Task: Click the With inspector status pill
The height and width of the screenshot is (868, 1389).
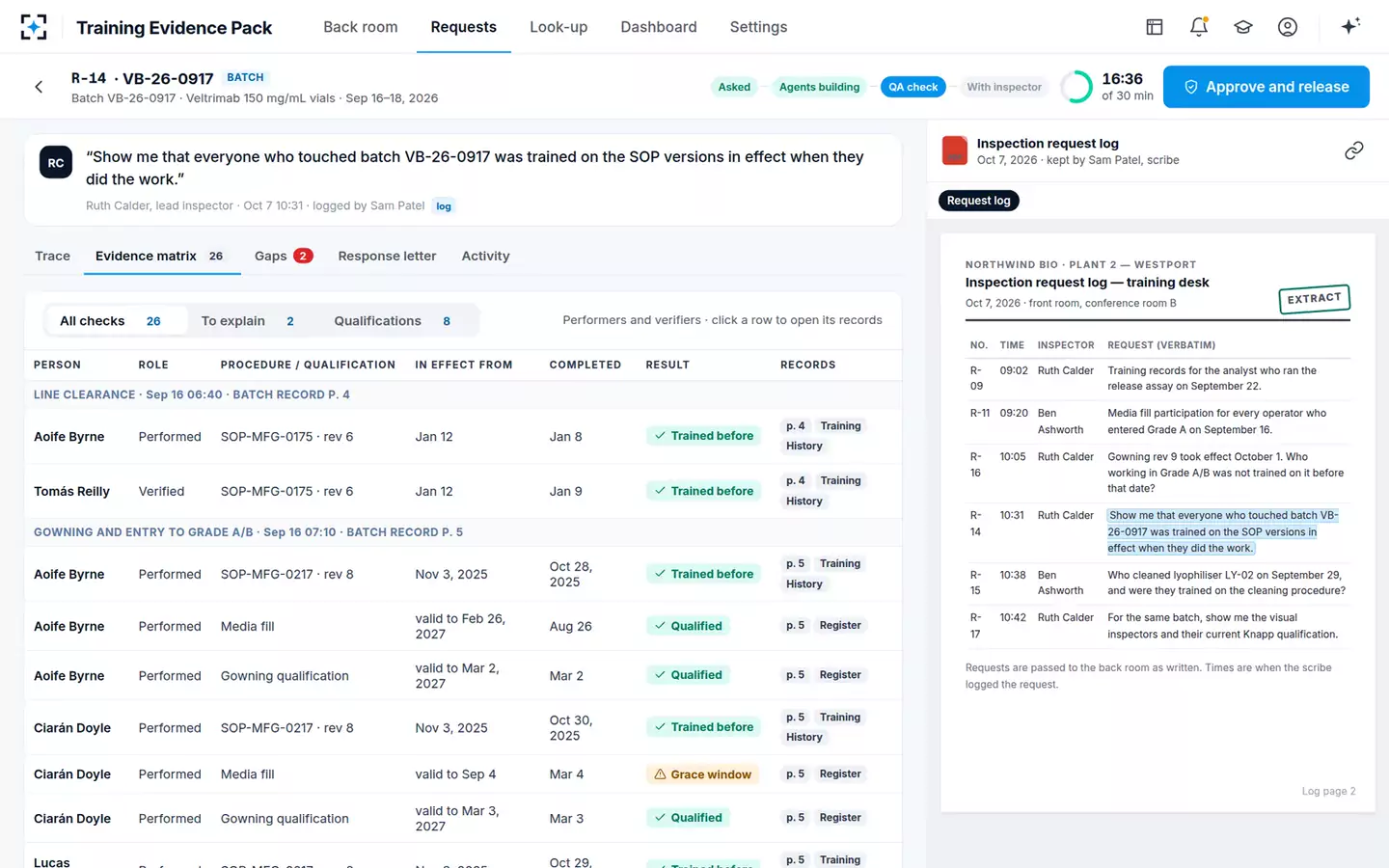Action: coord(1004,87)
